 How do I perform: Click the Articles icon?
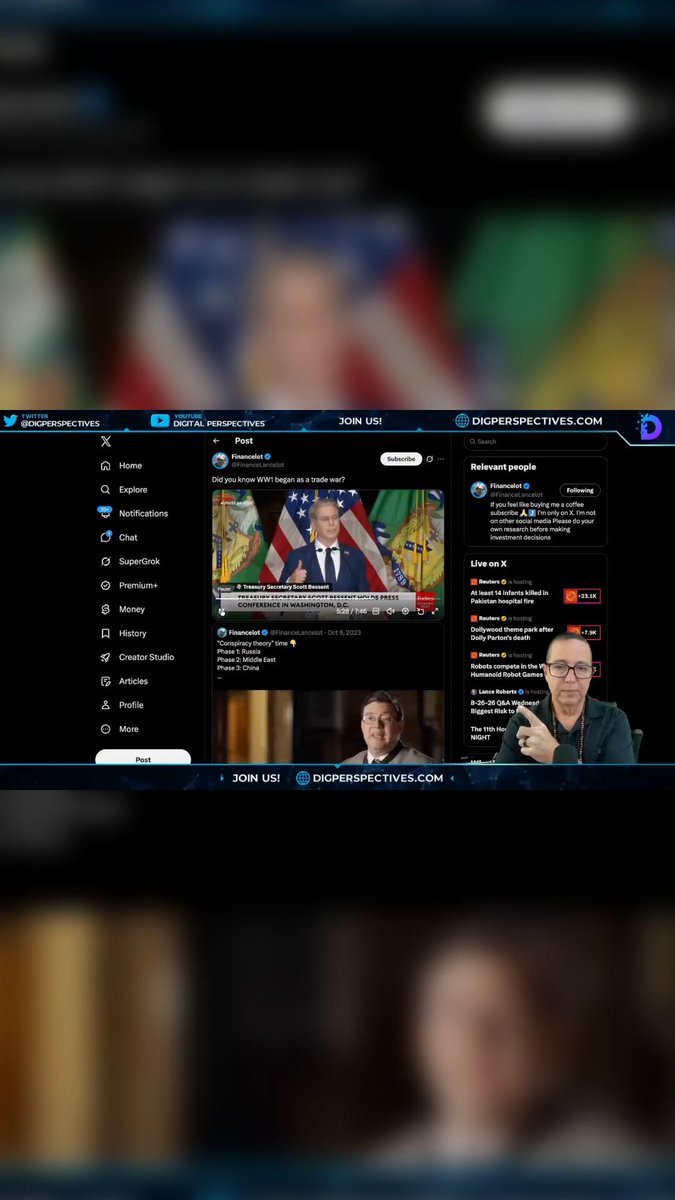pos(106,682)
